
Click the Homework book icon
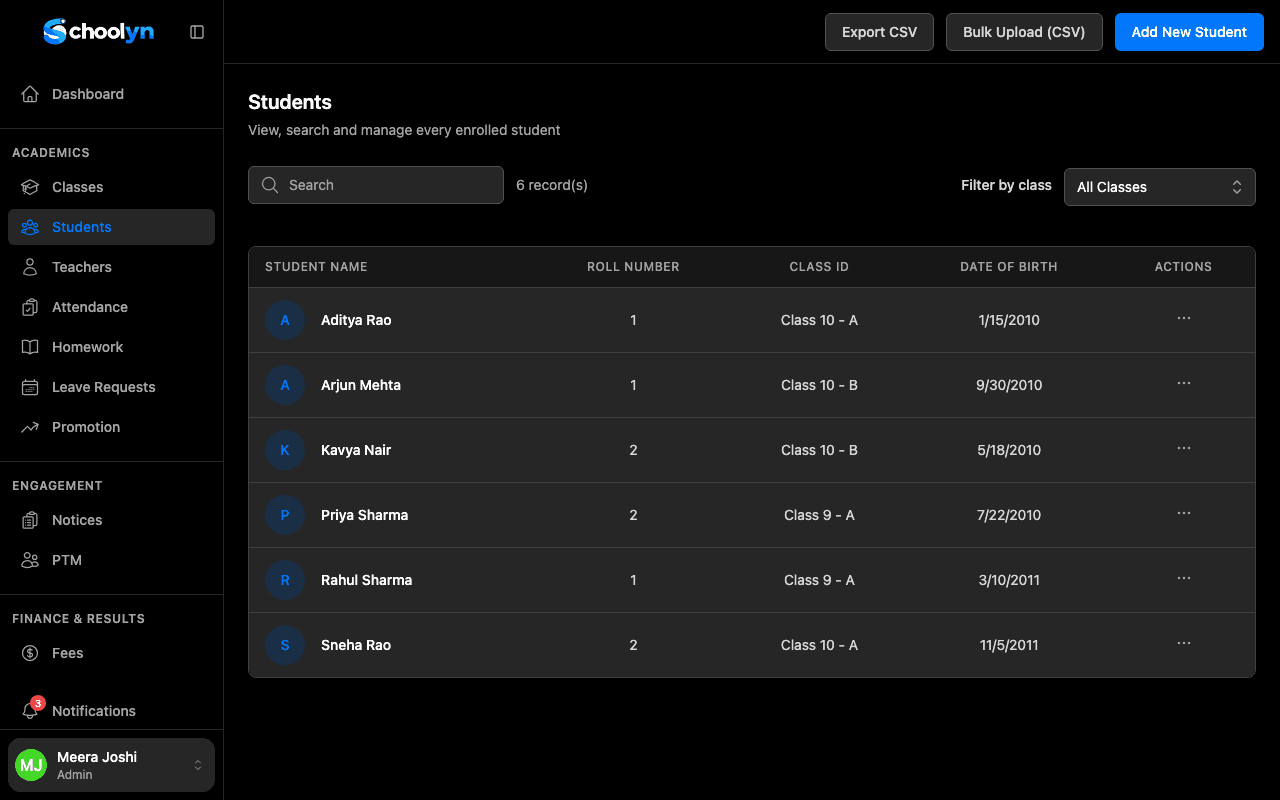point(30,347)
